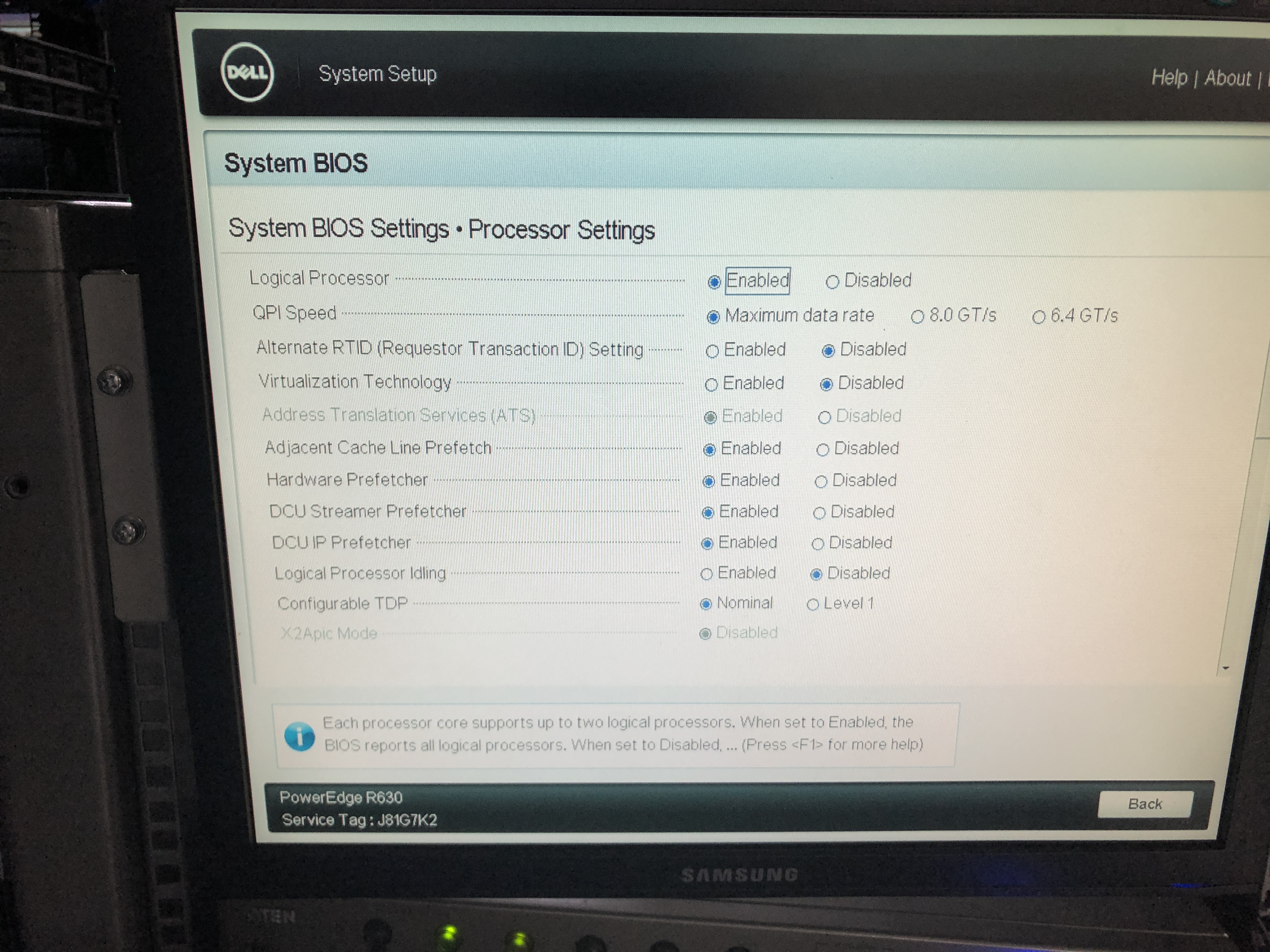Select Disabled for Address Translation Services
The image size is (1270, 952).
point(824,417)
